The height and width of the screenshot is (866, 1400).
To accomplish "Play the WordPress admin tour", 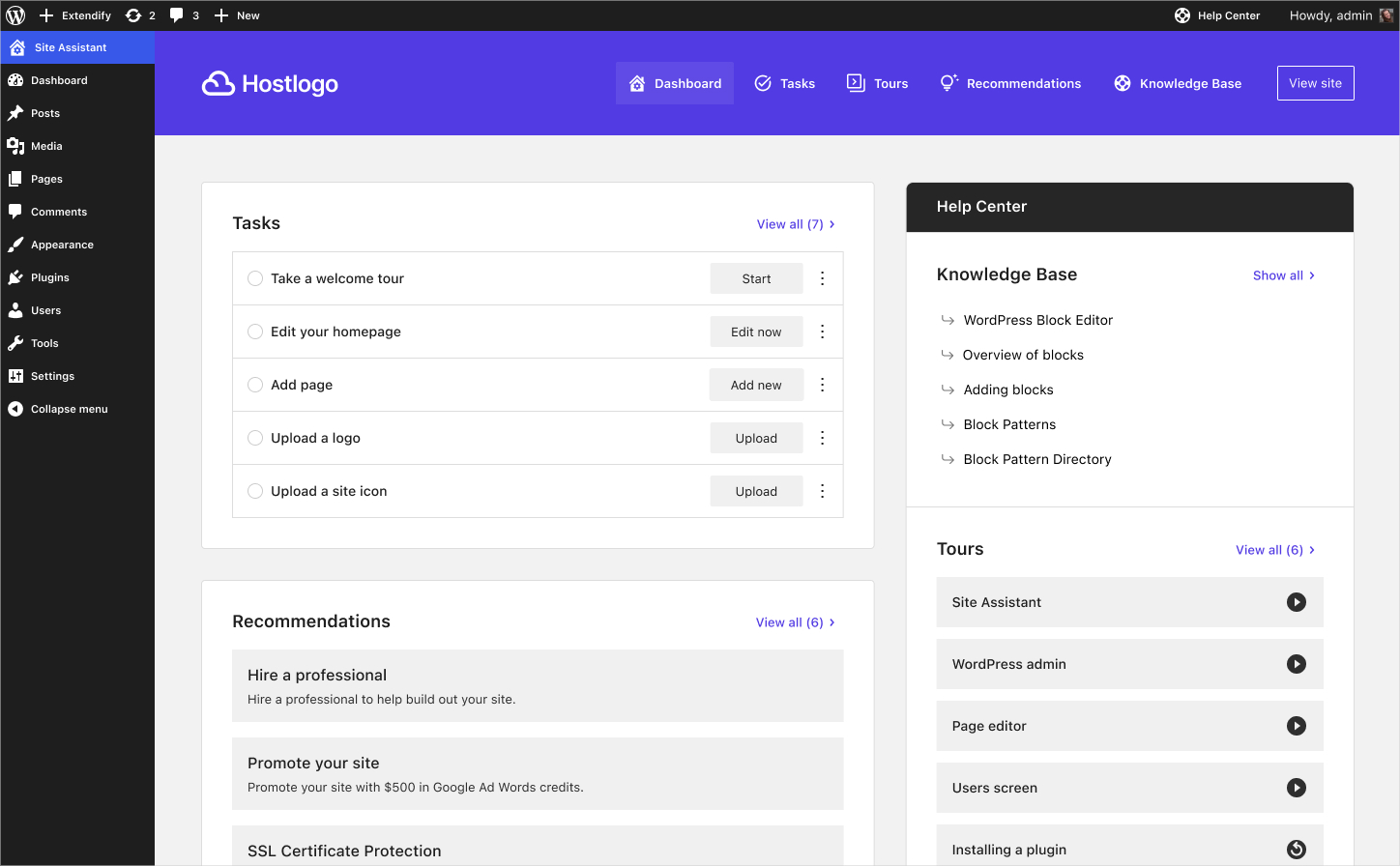I will [x=1296, y=664].
